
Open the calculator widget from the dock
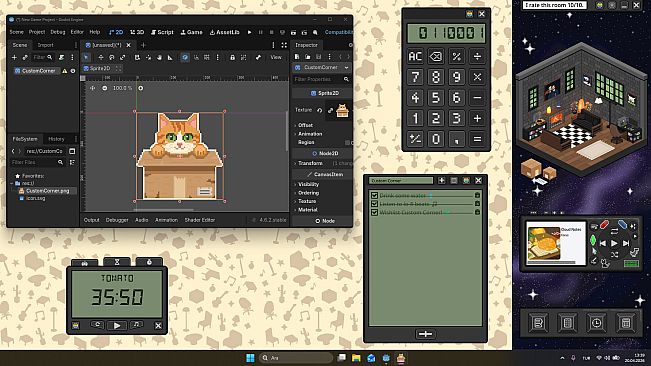[626, 322]
